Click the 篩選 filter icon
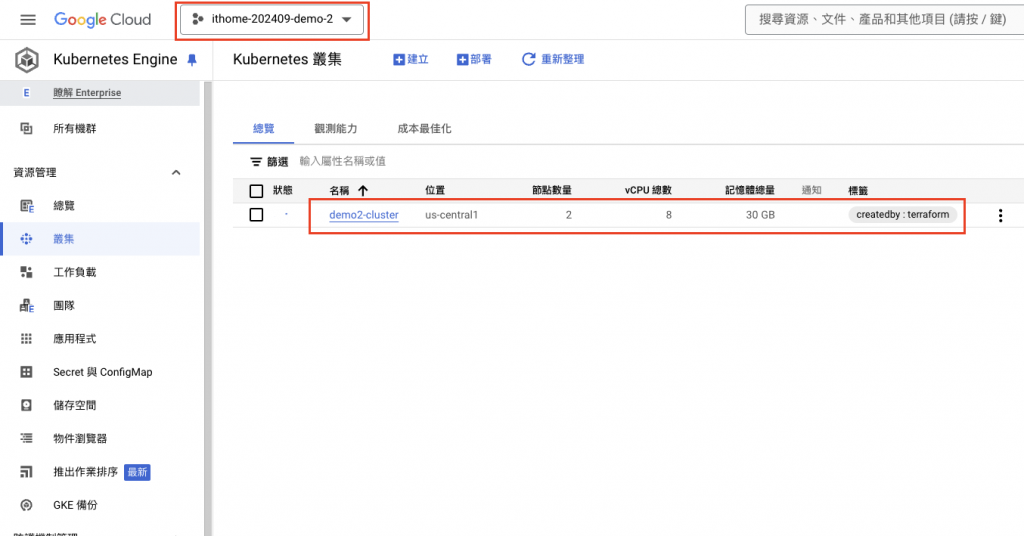 pyautogui.click(x=256, y=162)
